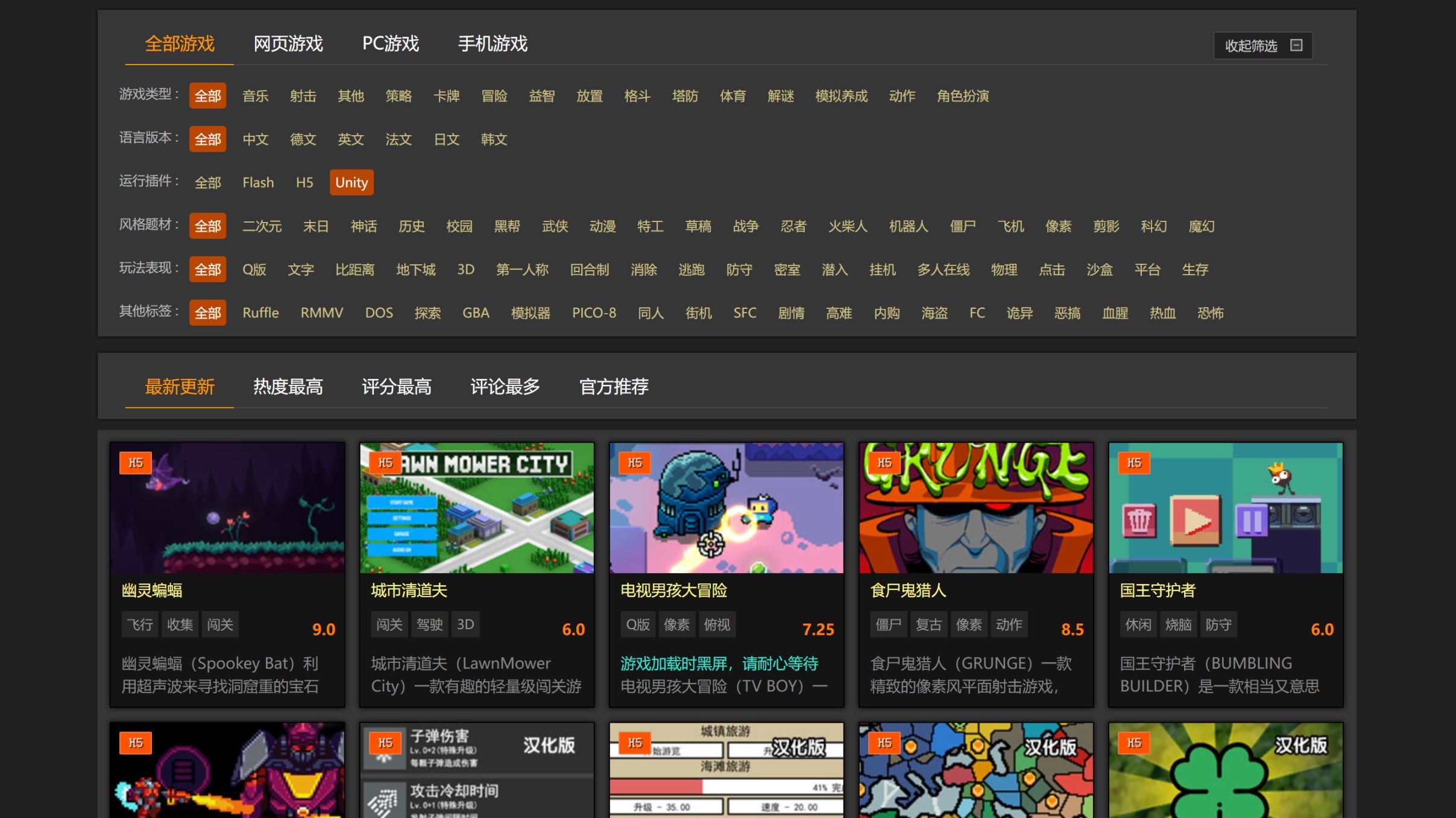Screen dimensions: 1456x818
Task: Click H5 badge on 食尸鬼猎人 thumbnail
Action: (x=884, y=463)
